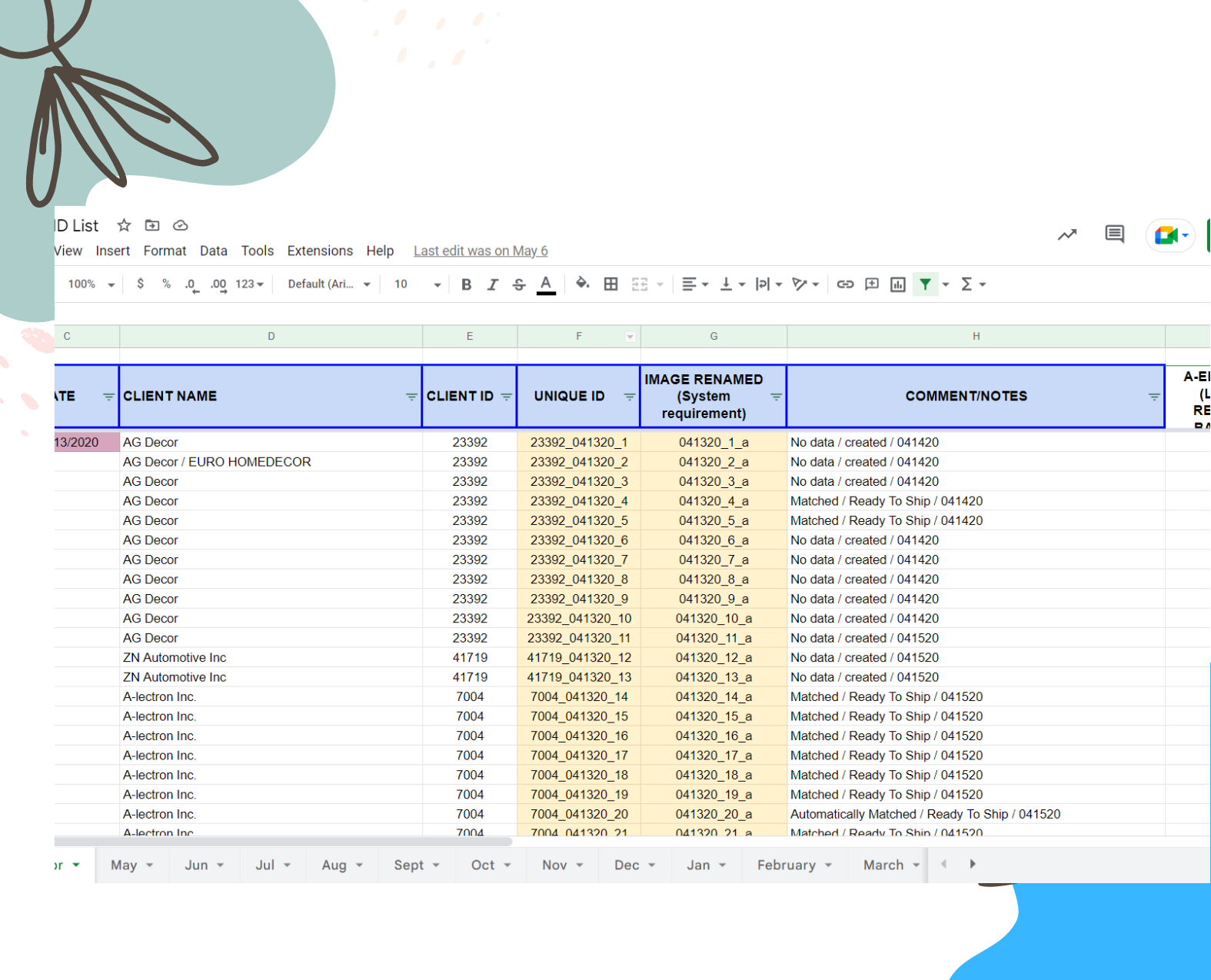This screenshot has height=980, width=1211.
Task: Start a Google Meet call
Action: click(1169, 235)
